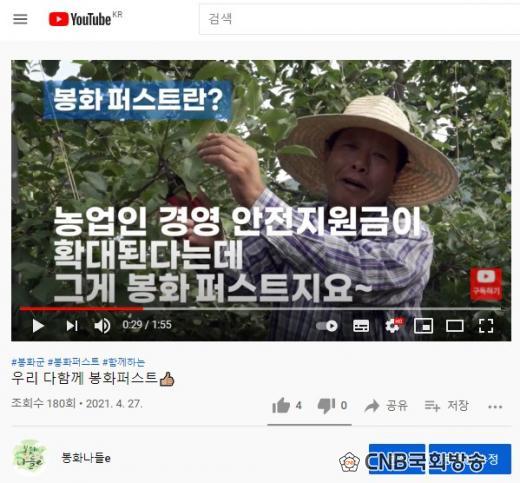Image resolution: width=520 pixels, height=483 pixels.
Task: Seek on the red video progress bar
Action: pos(260,309)
